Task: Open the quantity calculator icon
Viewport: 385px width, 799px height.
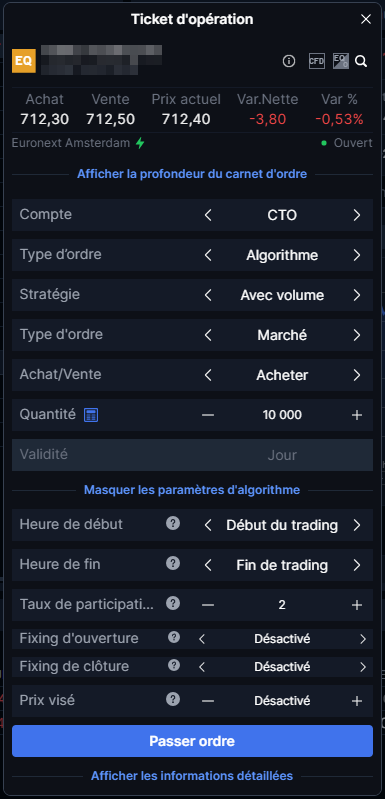Action: [91, 415]
